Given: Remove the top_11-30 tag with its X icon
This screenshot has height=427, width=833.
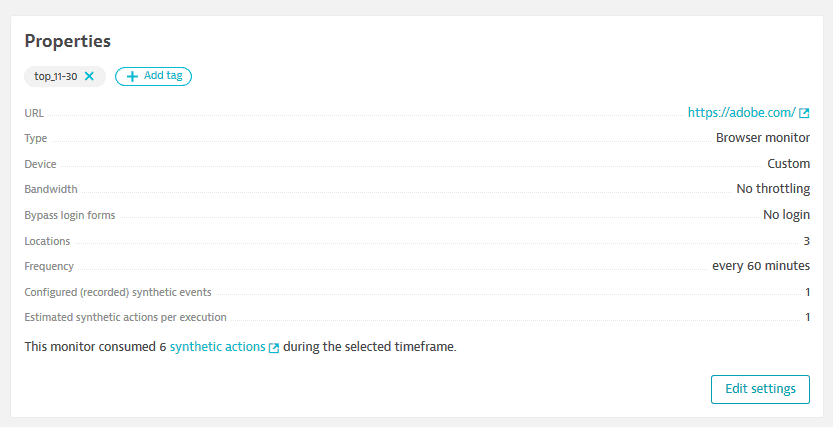Looking at the screenshot, I should pos(89,76).
